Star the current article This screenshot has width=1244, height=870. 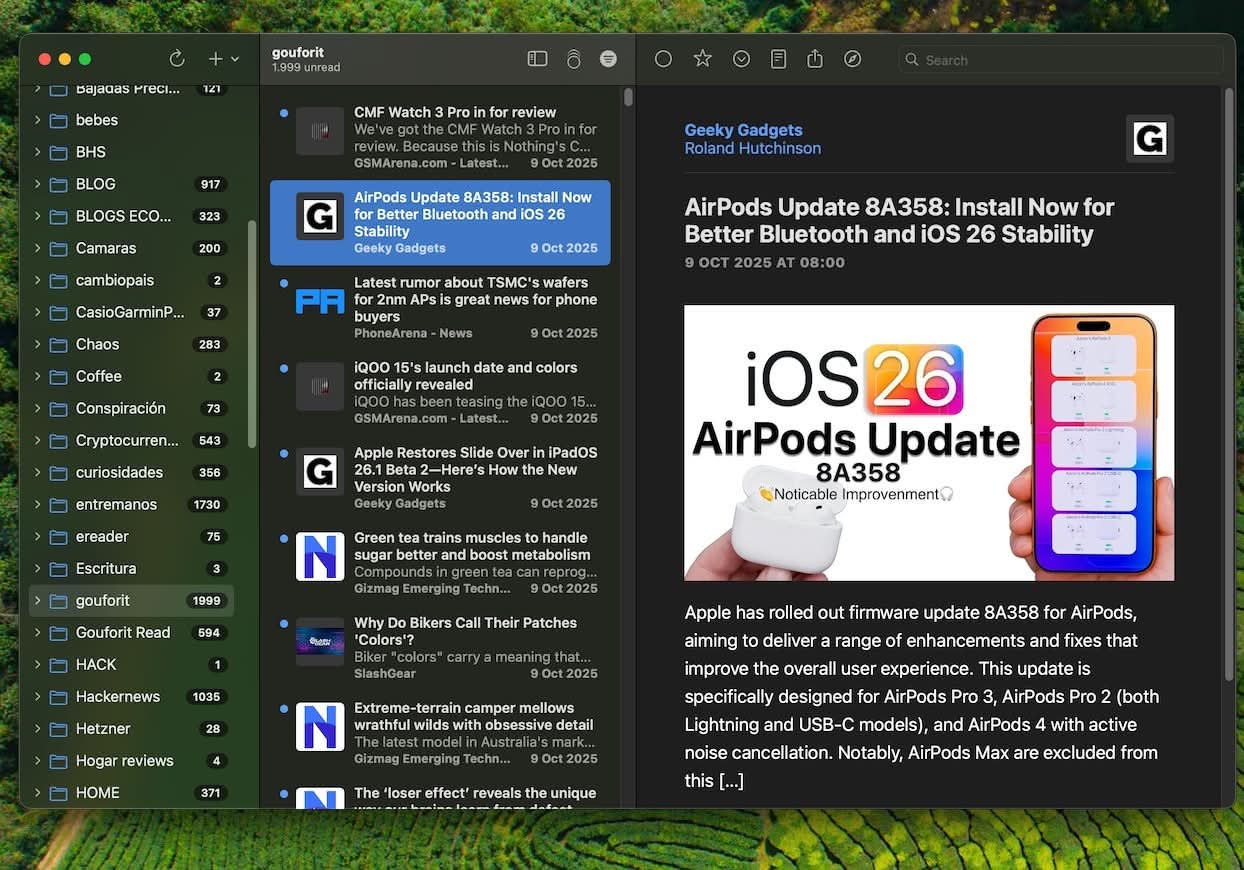point(703,59)
